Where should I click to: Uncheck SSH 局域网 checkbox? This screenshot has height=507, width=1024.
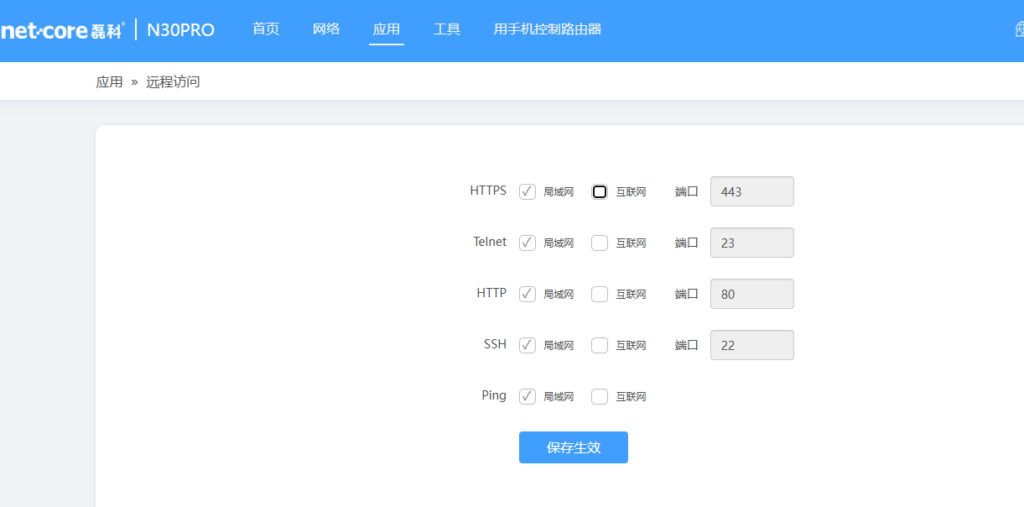click(527, 345)
